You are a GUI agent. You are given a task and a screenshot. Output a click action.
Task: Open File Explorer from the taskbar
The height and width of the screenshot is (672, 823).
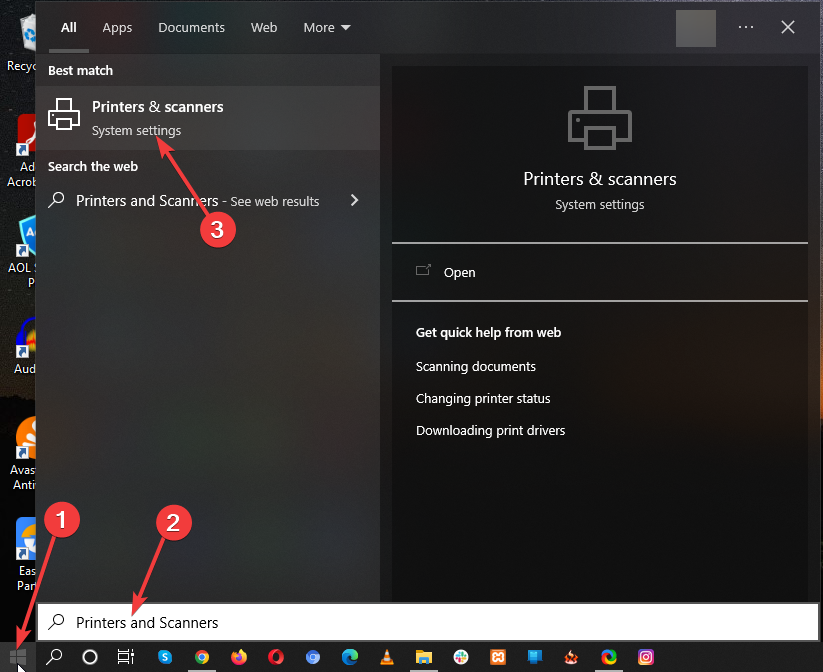[424, 657]
